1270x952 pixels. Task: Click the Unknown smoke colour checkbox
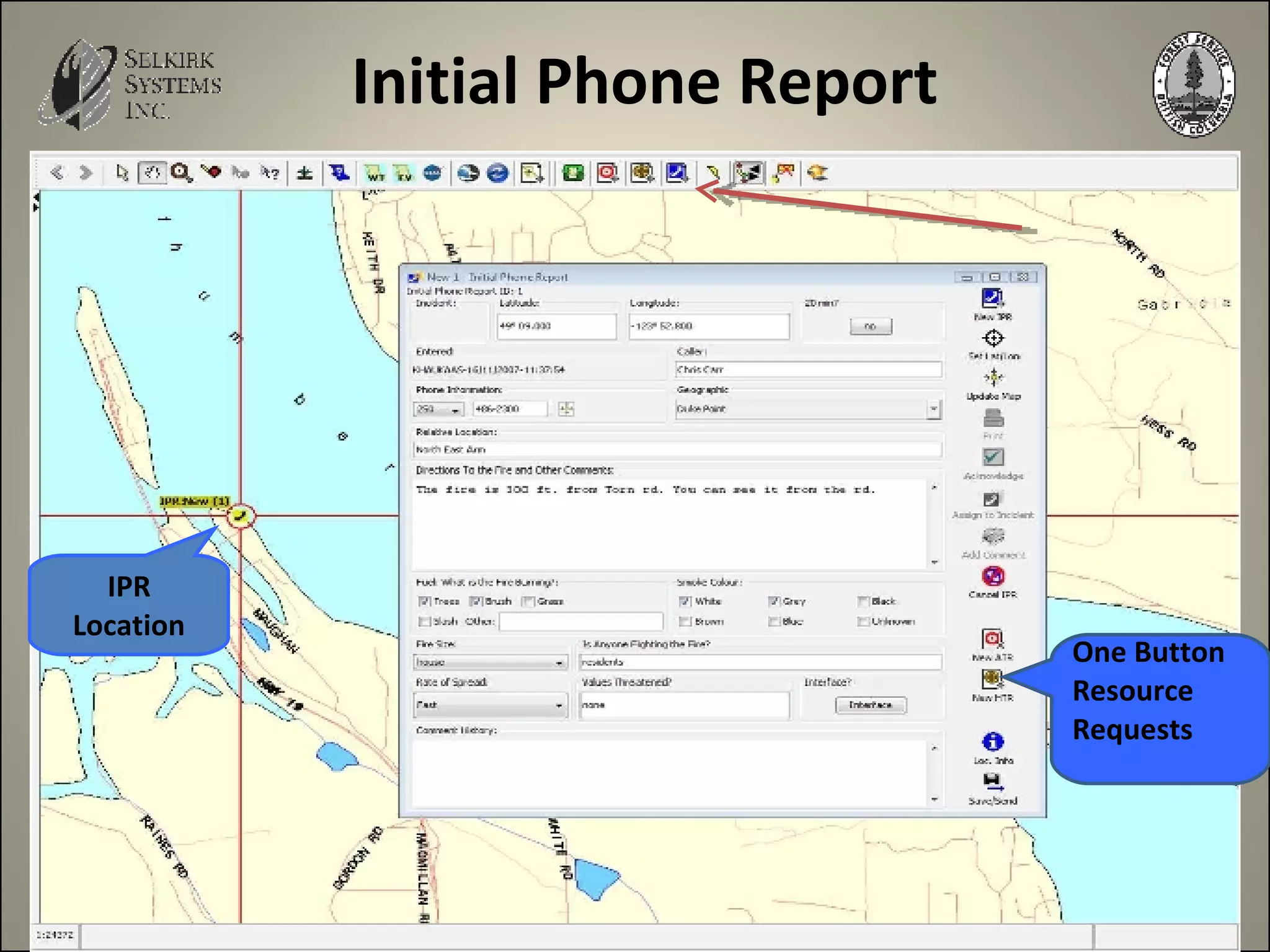pyautogui.click(x=863, y=621)
